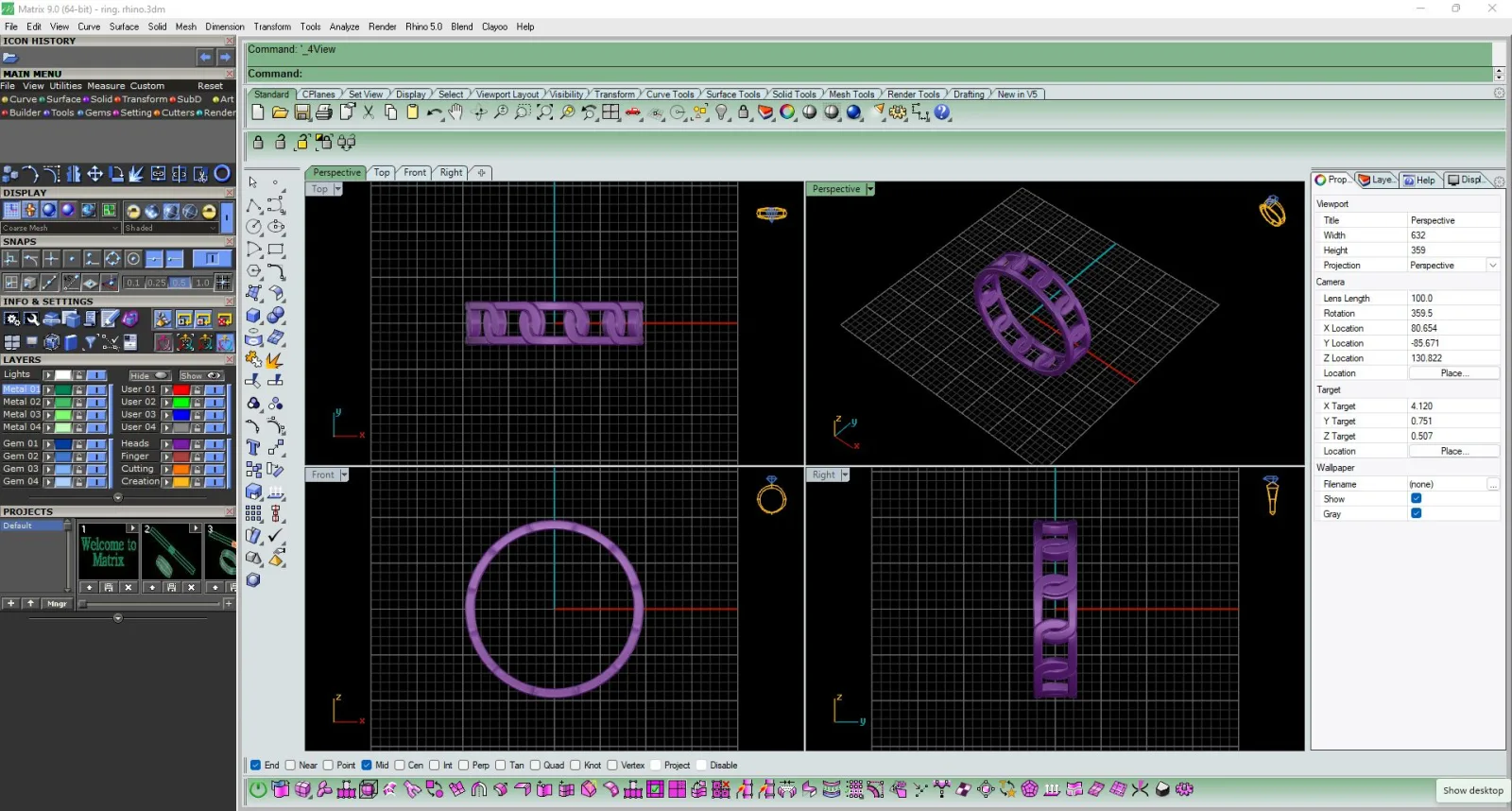Viewport: 1512px width, 811px height.
Task: Open the Front viewport title dropdown arrow
Action: tap(344, 475)
